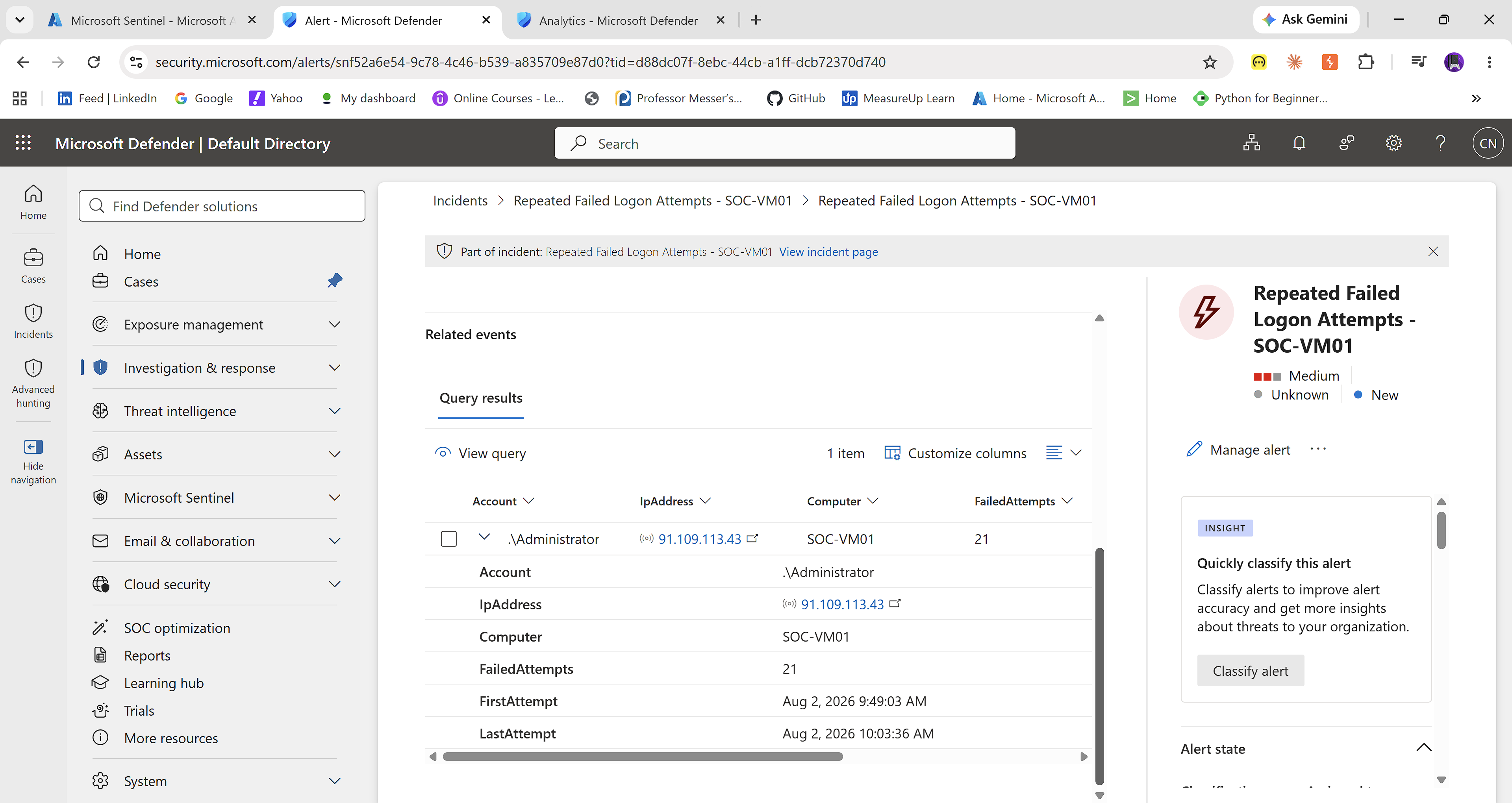This screenshot has width=1512, height=803.
Task: Open the list density view dropdown
Action: pos(1064,453)
